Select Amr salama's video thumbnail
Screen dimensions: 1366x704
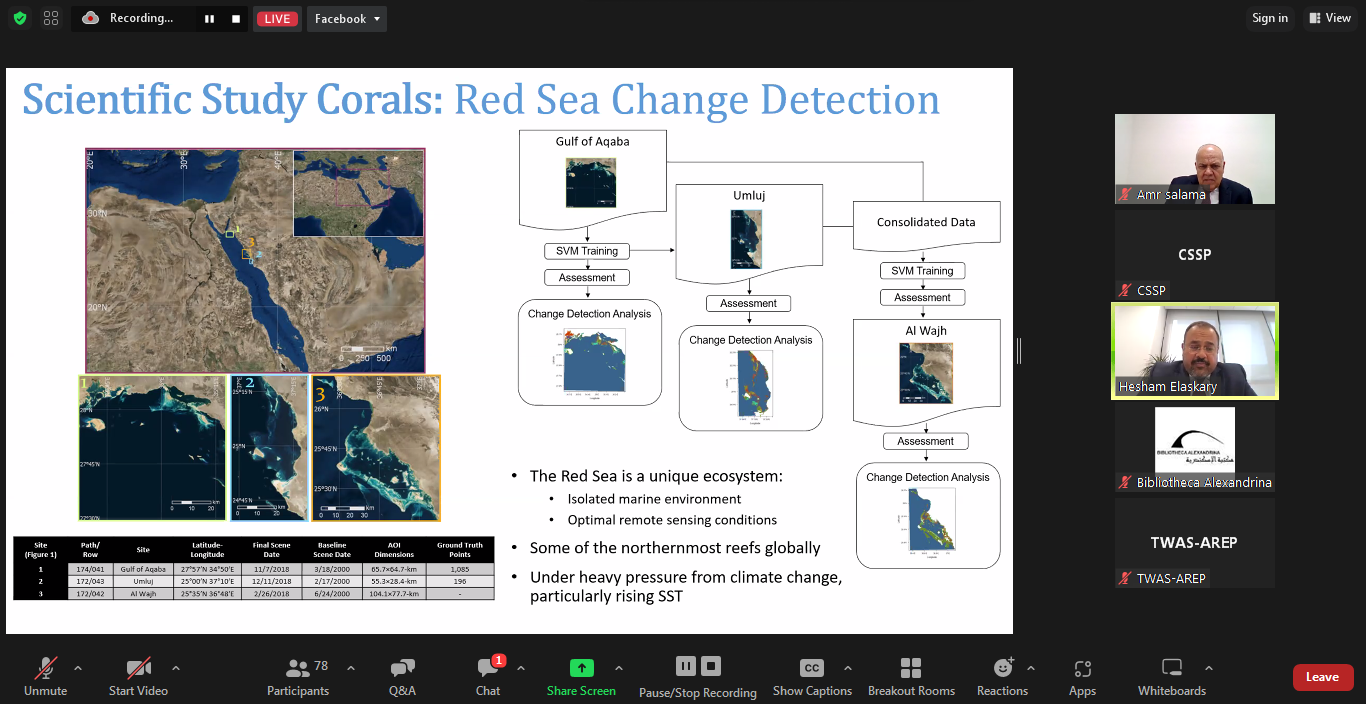1194,159
